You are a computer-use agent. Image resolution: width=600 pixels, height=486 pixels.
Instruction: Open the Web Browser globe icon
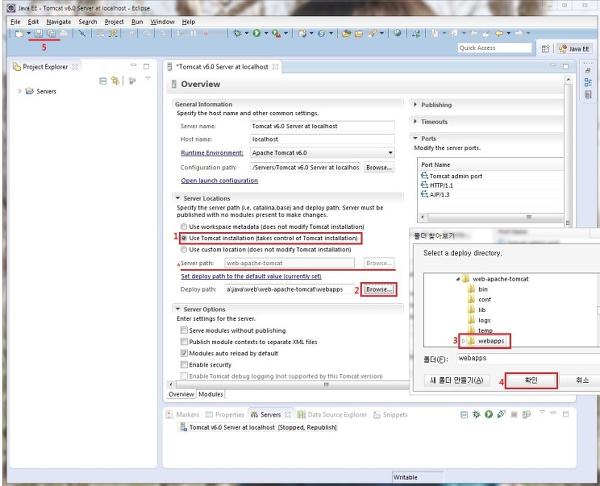(398, 33)
